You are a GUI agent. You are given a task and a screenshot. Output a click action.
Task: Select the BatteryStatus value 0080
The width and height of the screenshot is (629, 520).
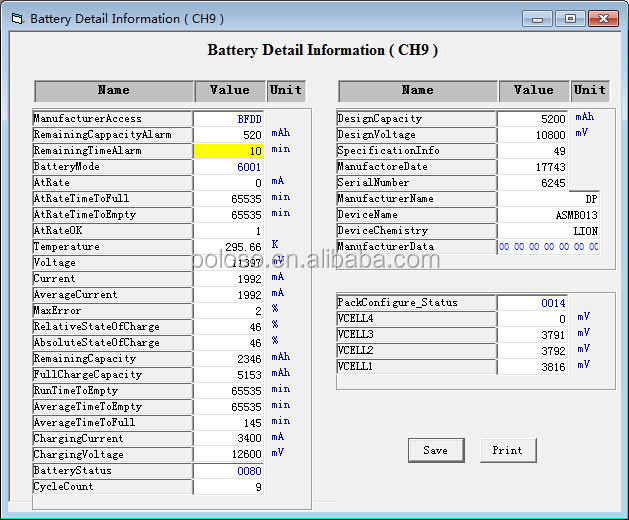coord(228,471)
